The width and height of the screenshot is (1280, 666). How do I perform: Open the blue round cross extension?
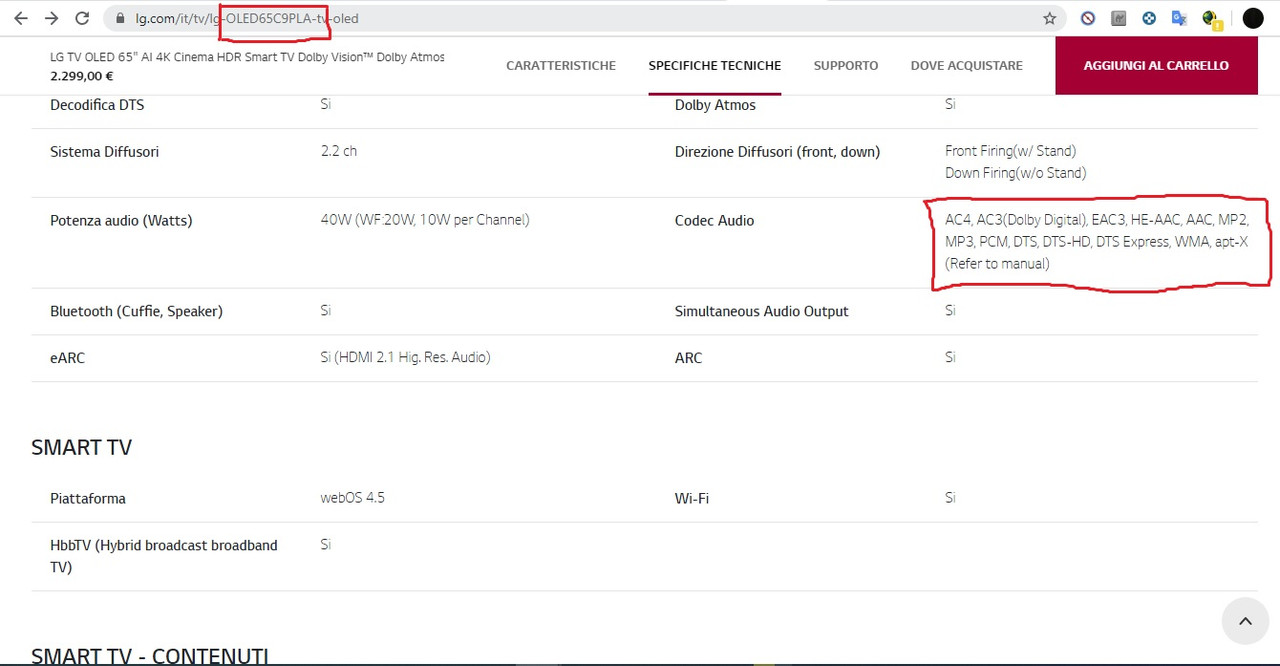(1149, 18)
